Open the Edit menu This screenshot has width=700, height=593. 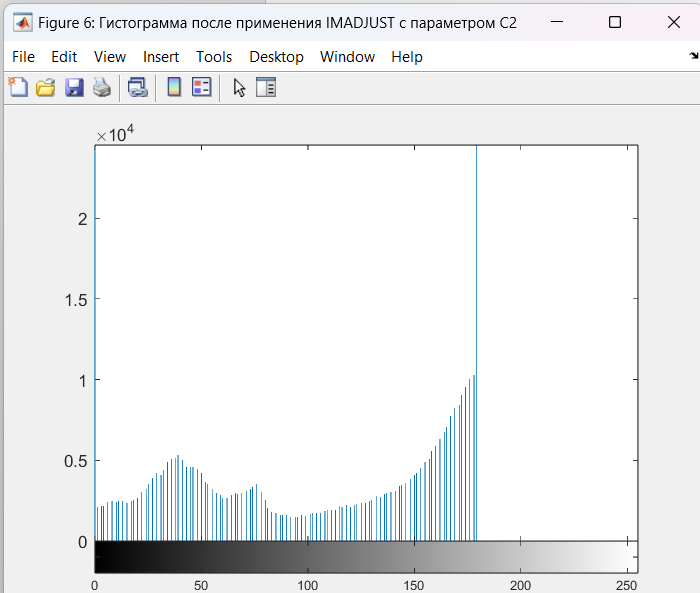pos(64,57)
